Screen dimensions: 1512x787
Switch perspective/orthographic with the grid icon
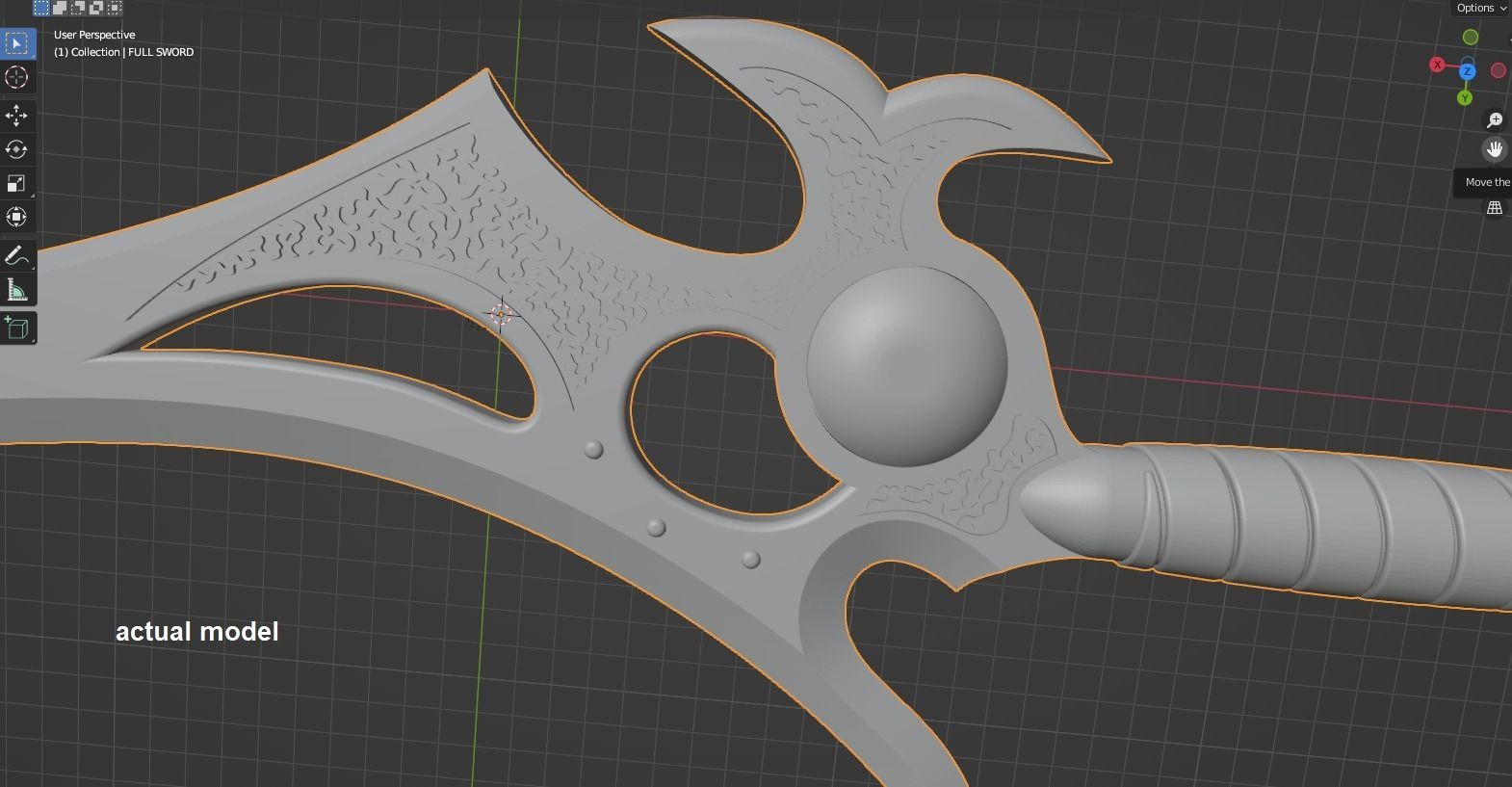(x=1495, y=207)
